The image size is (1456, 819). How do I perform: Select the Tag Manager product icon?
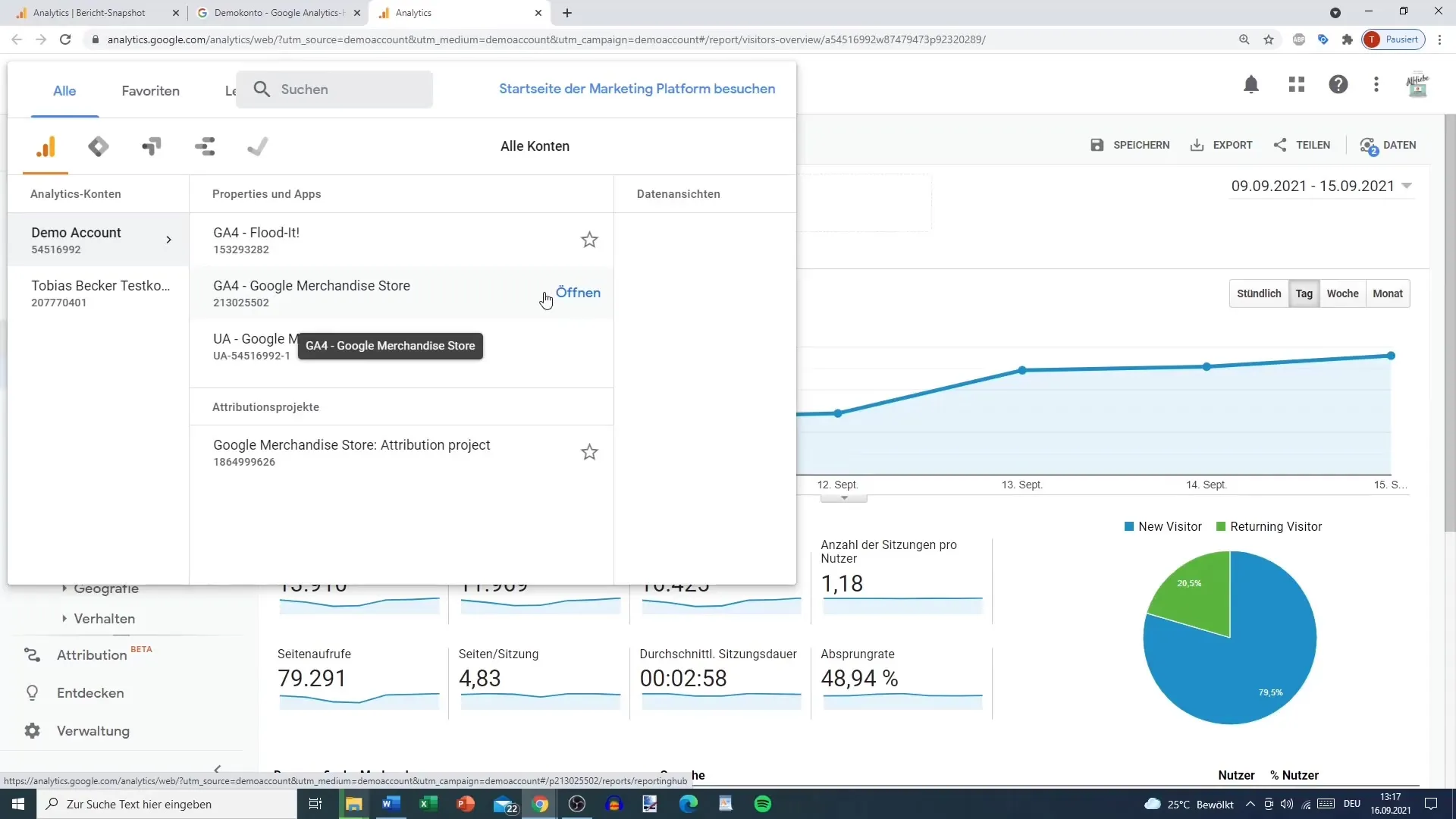[x=99, y=146]
